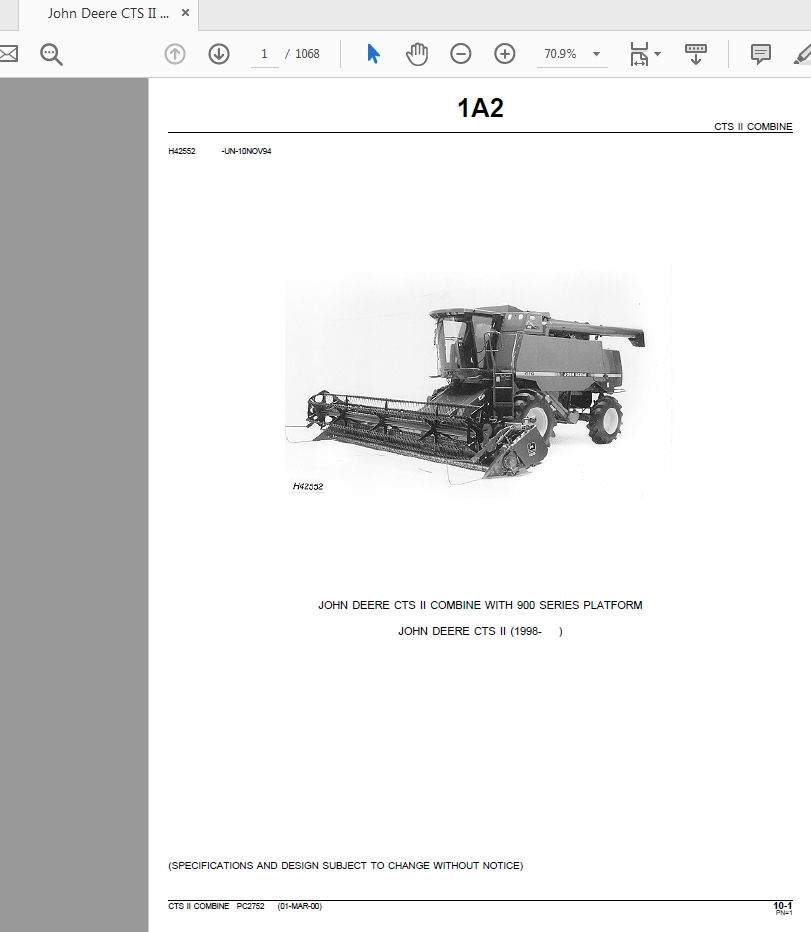Open the find text magnifier tool
Image resolution: width=811 pixels, height=932 pixels.
(51, 54)
